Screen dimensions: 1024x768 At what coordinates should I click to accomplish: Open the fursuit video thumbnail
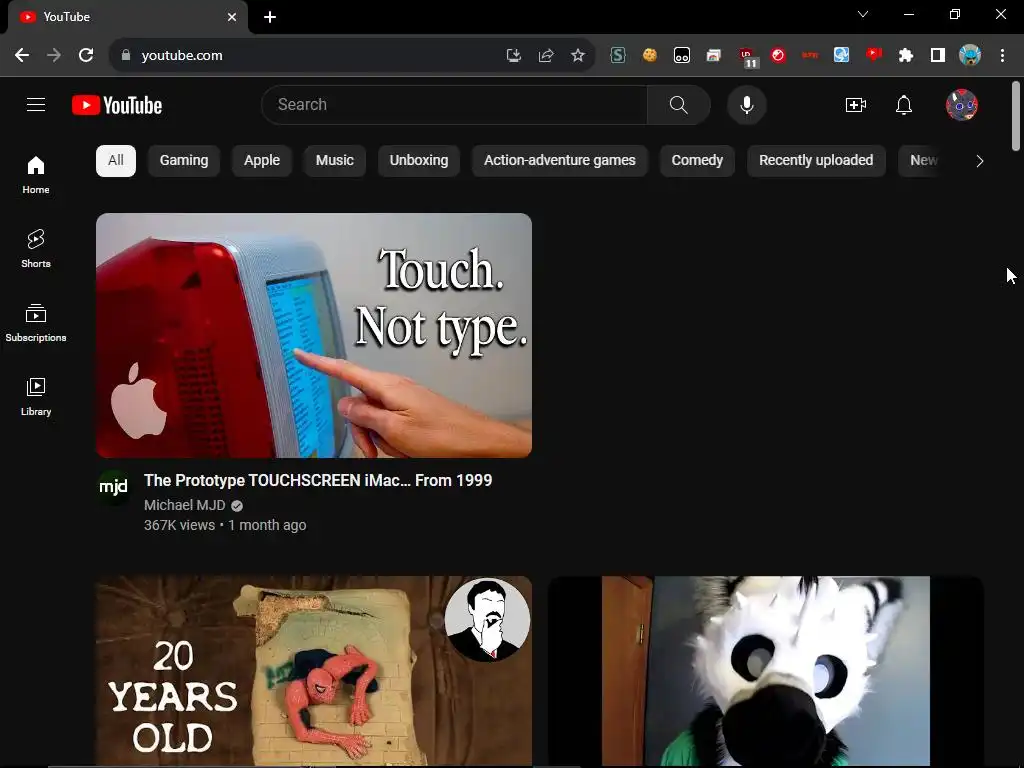[x=765, y=671]
